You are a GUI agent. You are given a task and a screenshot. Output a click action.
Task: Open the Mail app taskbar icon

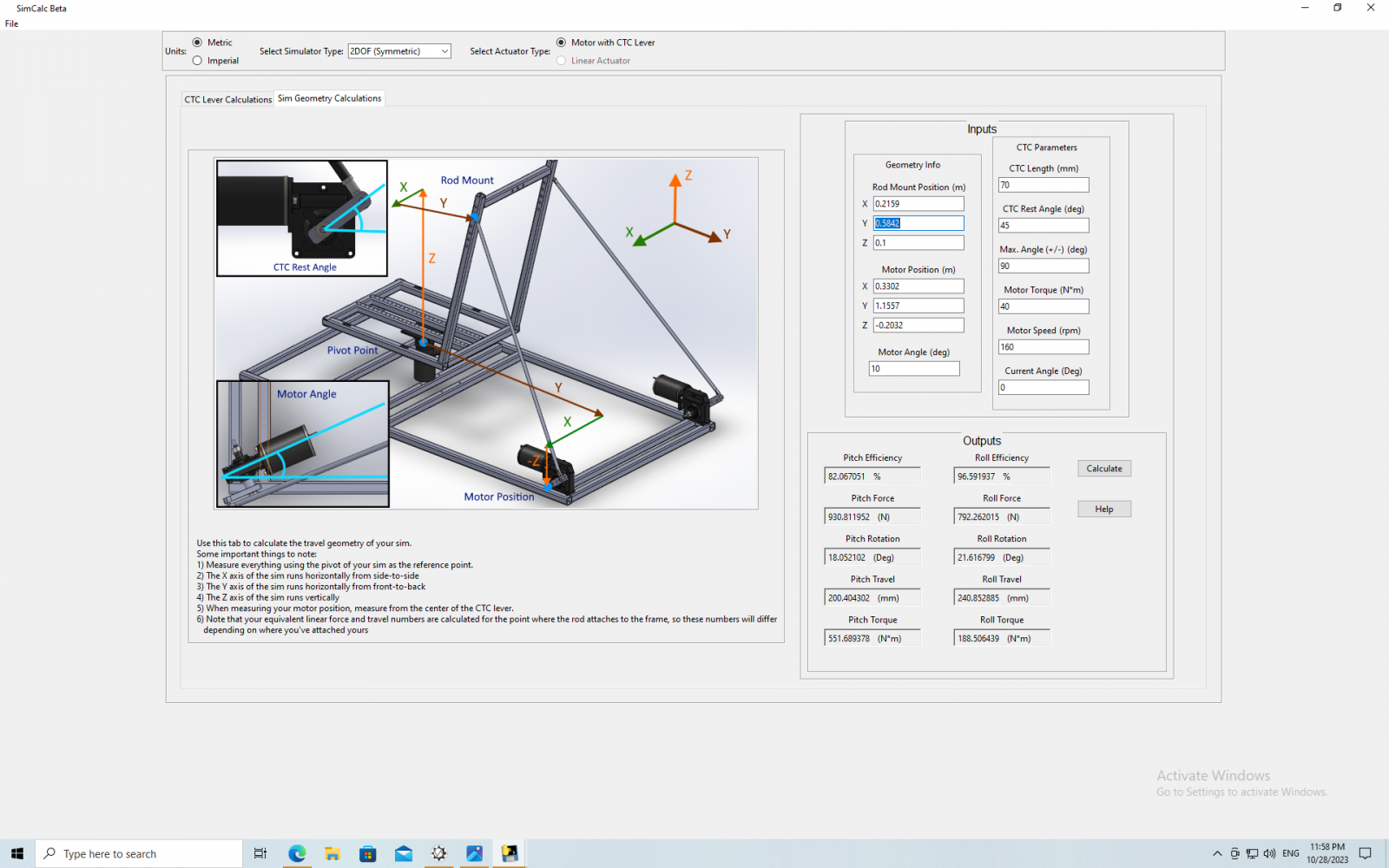pos(404,854)
